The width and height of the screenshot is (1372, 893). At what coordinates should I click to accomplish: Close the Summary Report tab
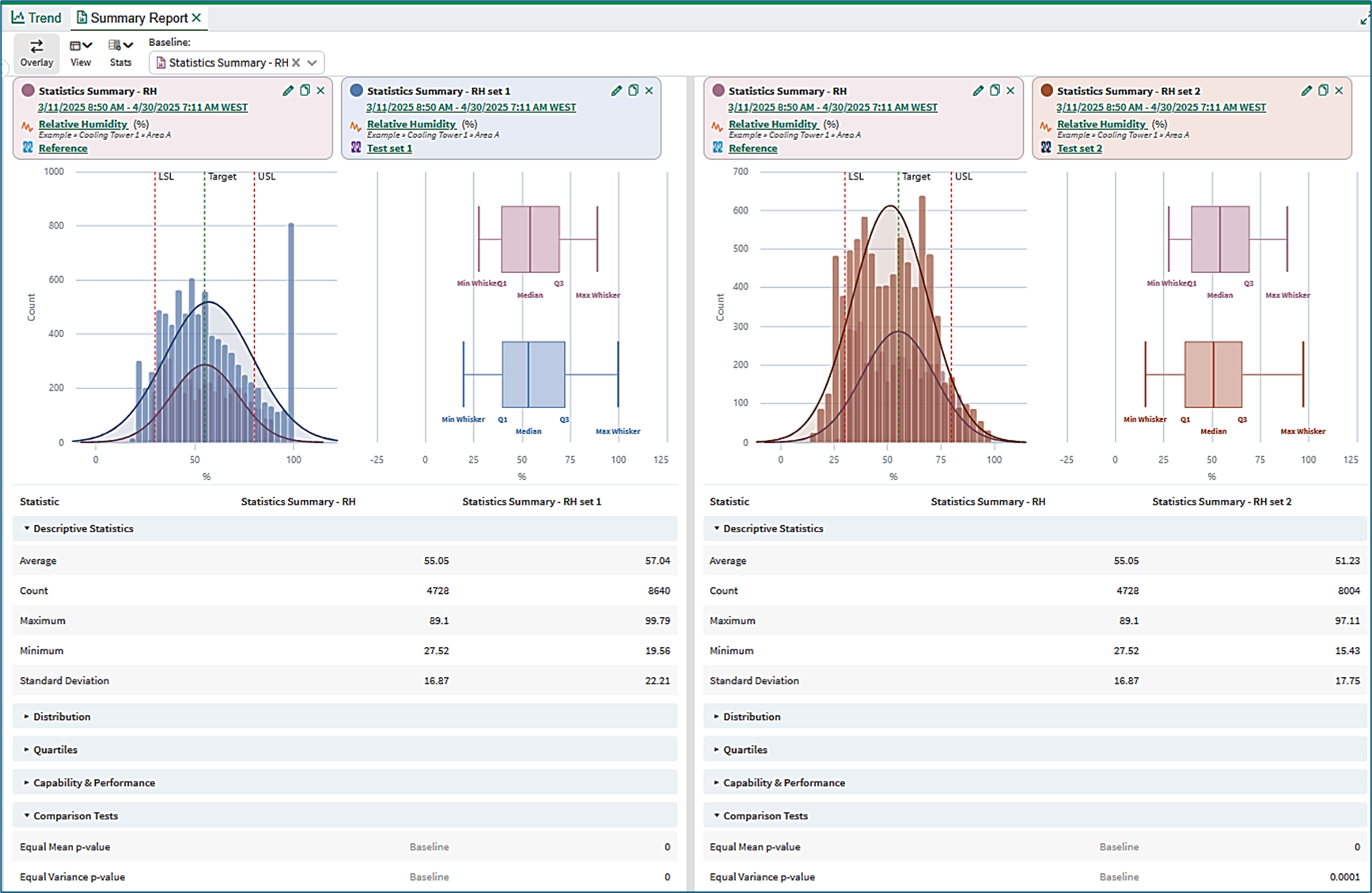click(197, 17)
